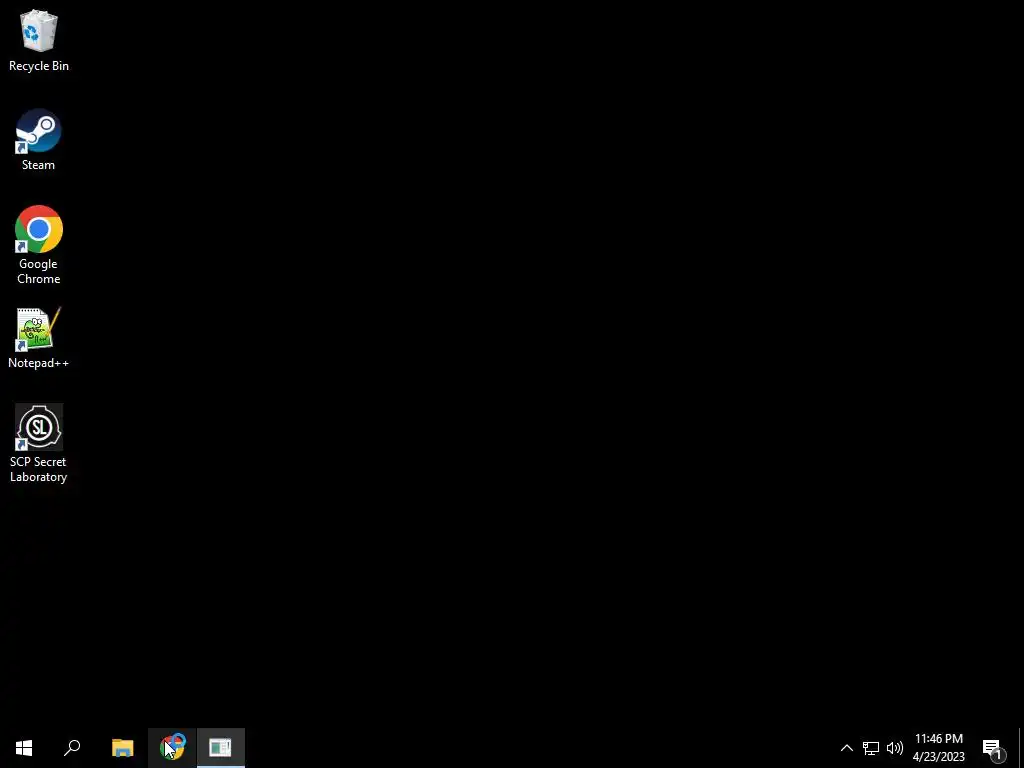Viewport: 1024px width, 768px height.
Task: Select the Google Chrome desktop shortcut
Action: [39, 245]
